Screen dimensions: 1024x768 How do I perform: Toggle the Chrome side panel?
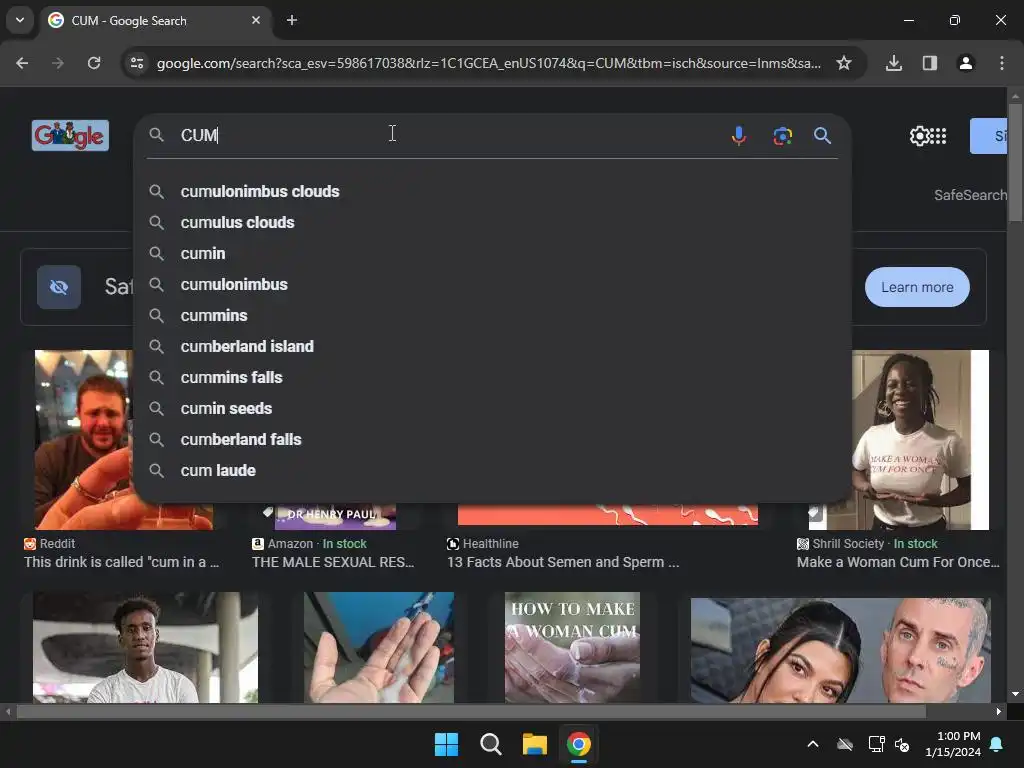930,63
